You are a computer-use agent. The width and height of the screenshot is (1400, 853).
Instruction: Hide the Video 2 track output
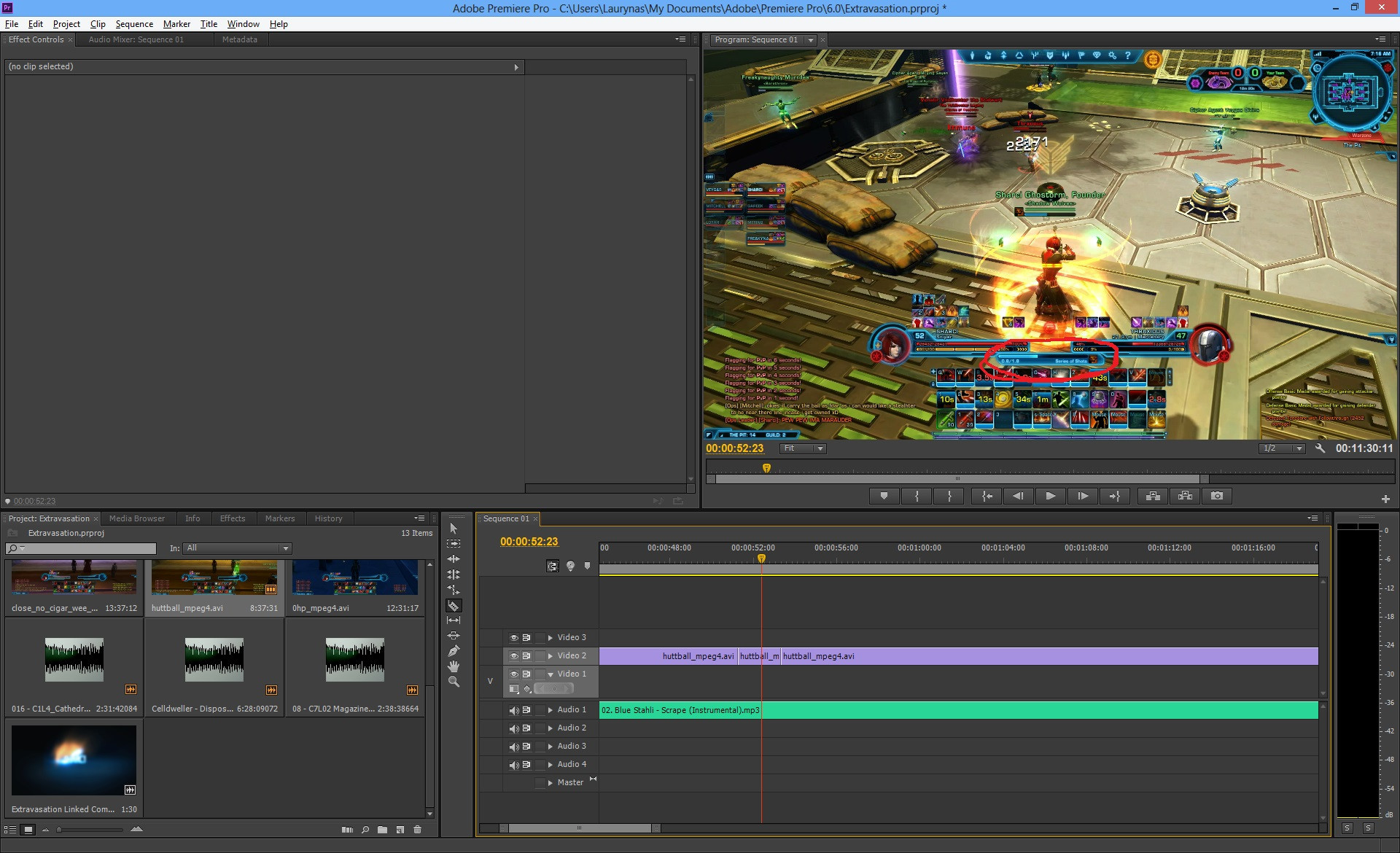point(513,656)
